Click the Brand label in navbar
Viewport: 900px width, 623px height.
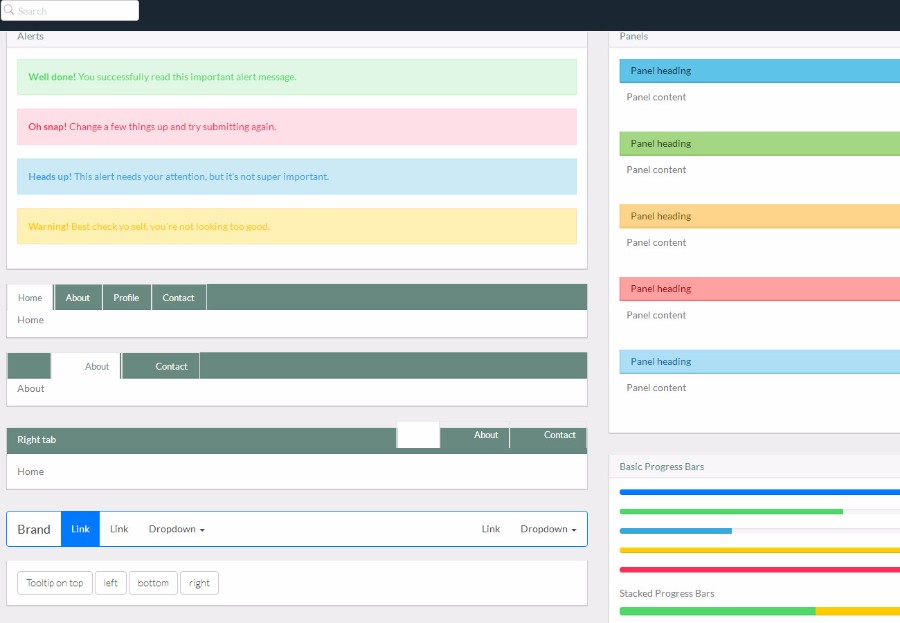tap(34, 529)
